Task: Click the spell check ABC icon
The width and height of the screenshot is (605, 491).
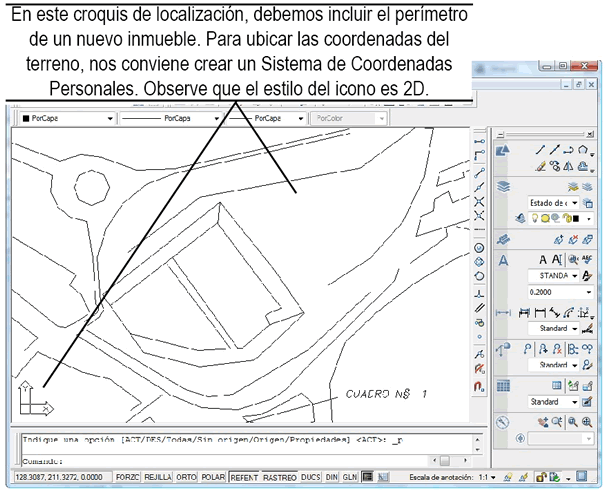Action: point(587,259)
